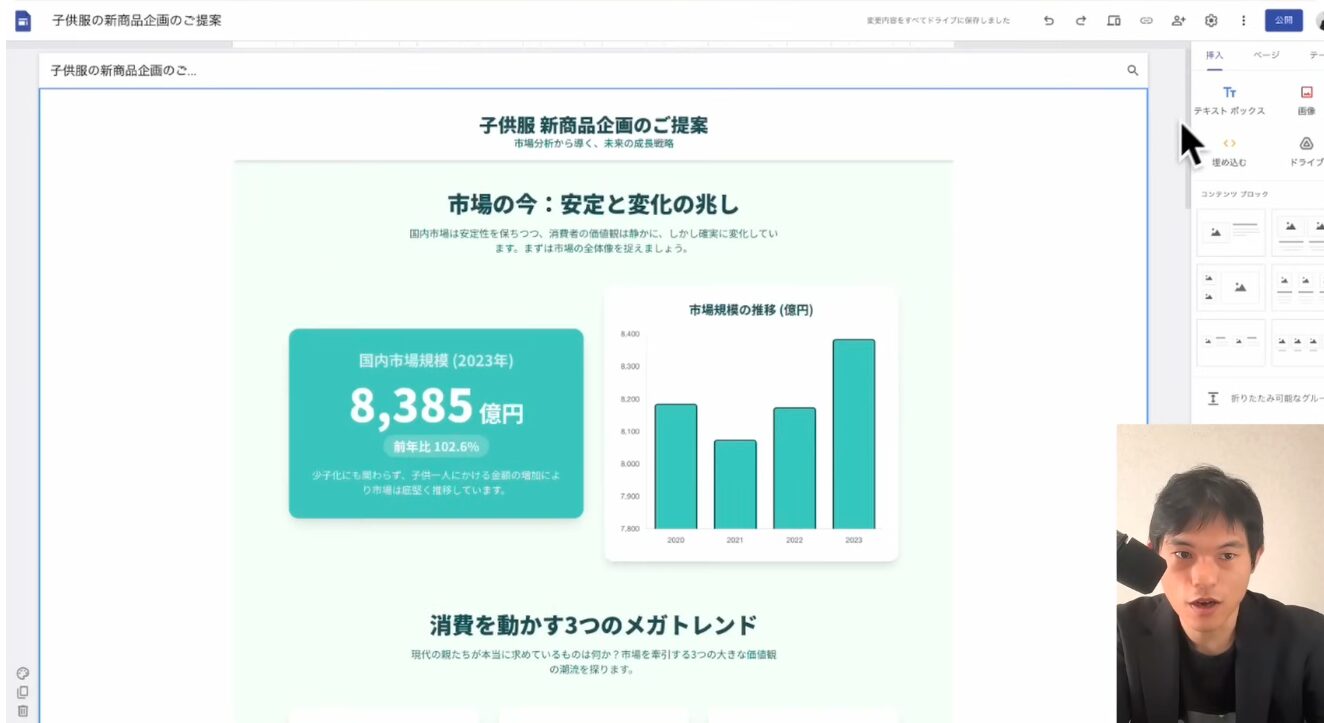Open the three-dot more options menu
Screen dimensions: 1324x723
coord(1244,20)
